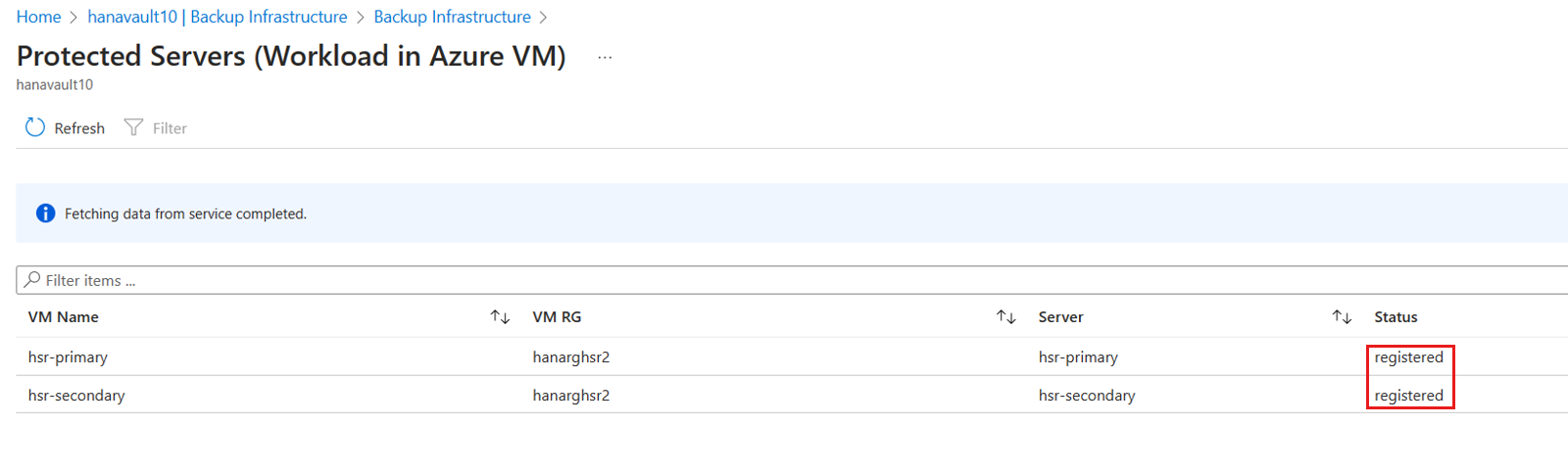Click the Refresh button label
Viewport: 1568px width, 474px height.
(x=79, y=128)
